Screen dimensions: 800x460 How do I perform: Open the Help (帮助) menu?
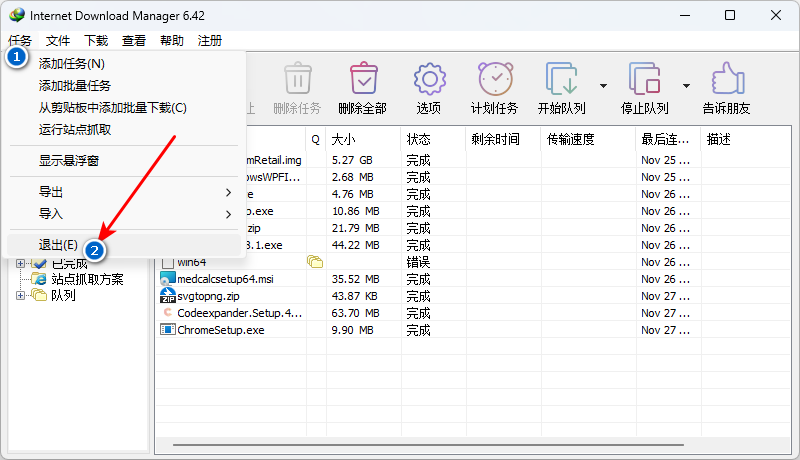click(x=172, y=41)
